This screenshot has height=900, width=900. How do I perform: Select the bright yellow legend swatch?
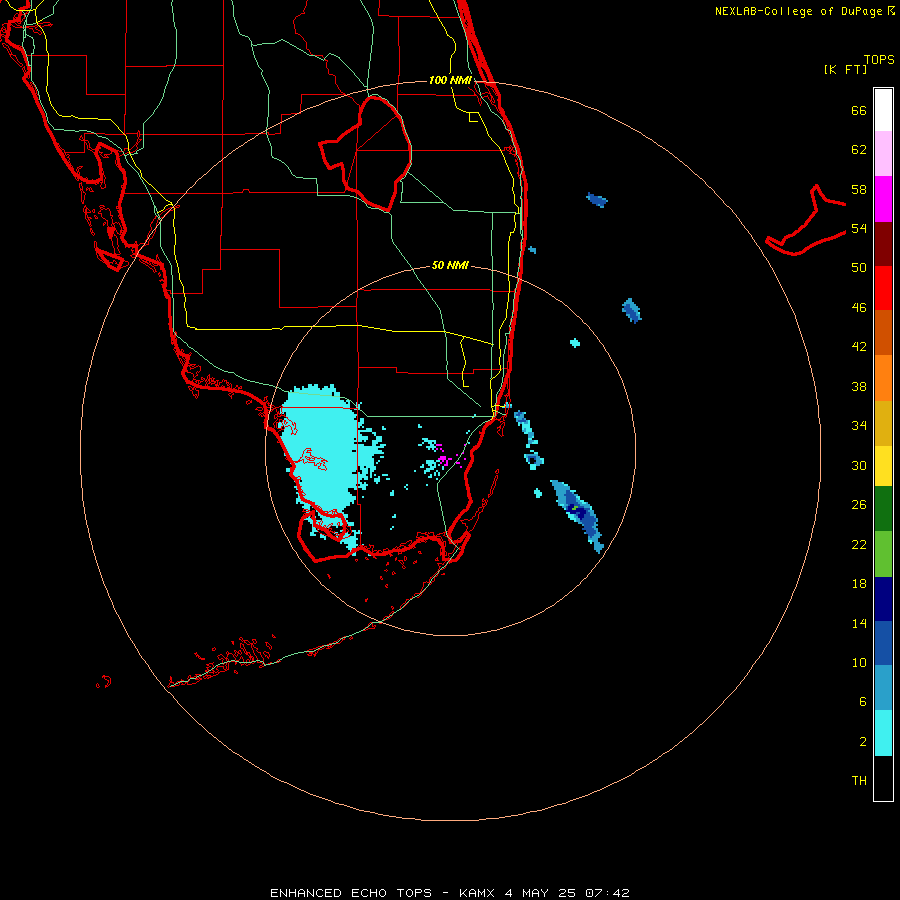883,466
